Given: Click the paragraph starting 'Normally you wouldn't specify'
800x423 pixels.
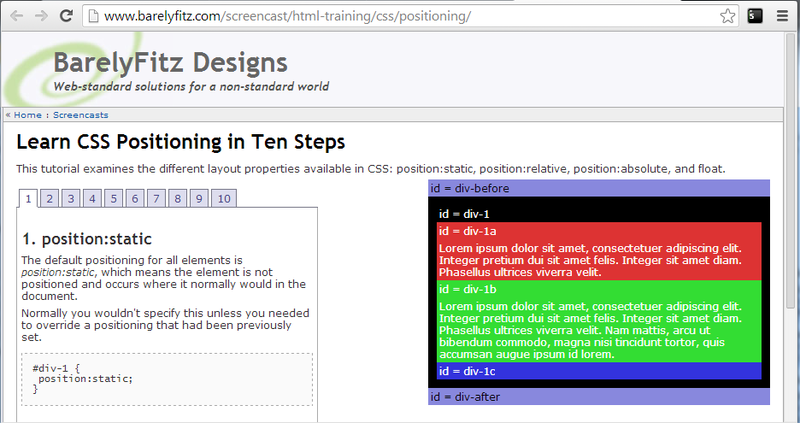Looking at the screenshot, I should 165,325.
